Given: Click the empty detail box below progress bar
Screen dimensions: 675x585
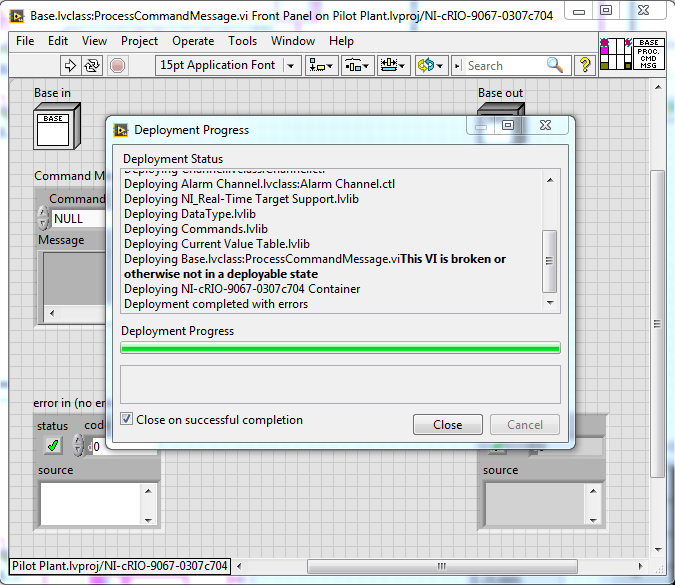Looking at the screenshot, I should (340, 384).
